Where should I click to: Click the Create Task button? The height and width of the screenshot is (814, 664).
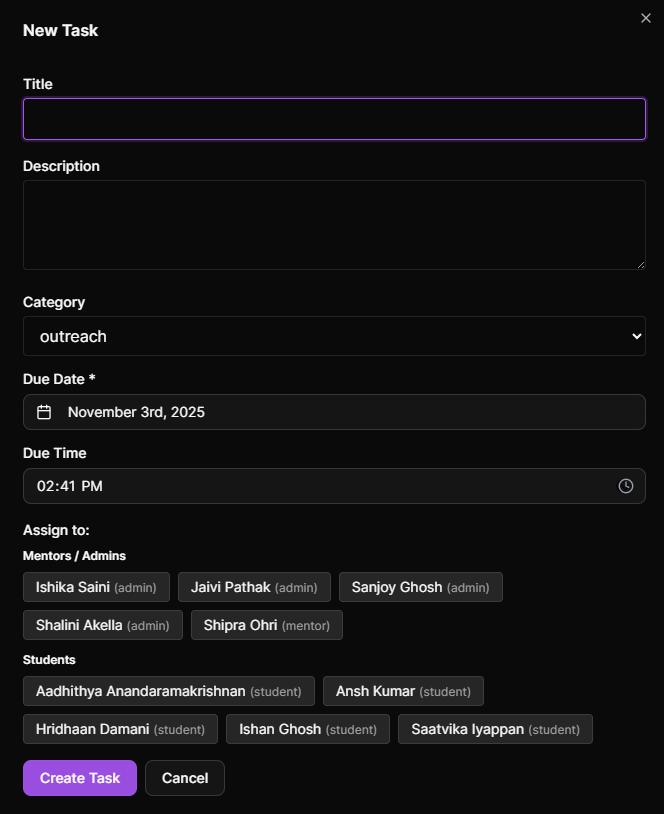(x=79, y=778)
